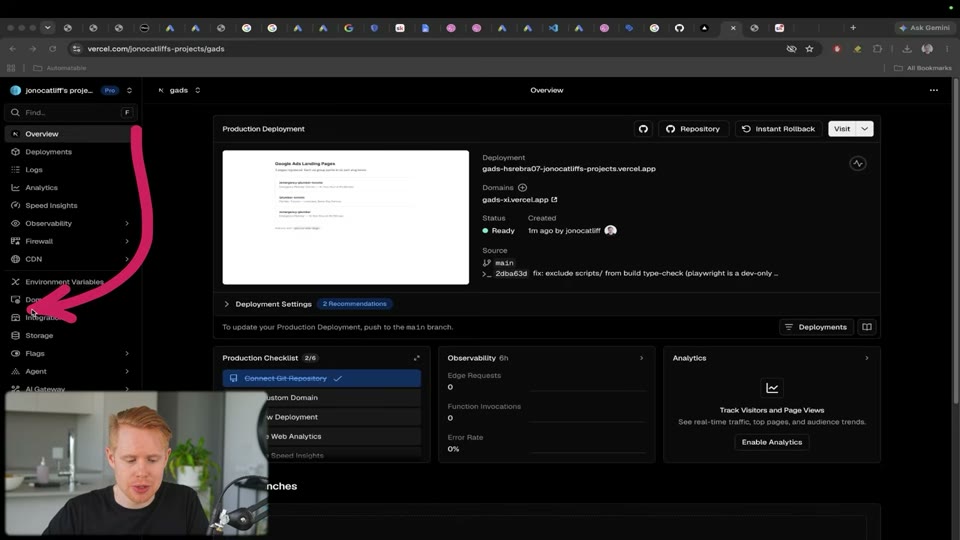The height and width of the screenshot is (540, 960).
Task: Click the page vertical scrollbar
Action: click(955, 242)
